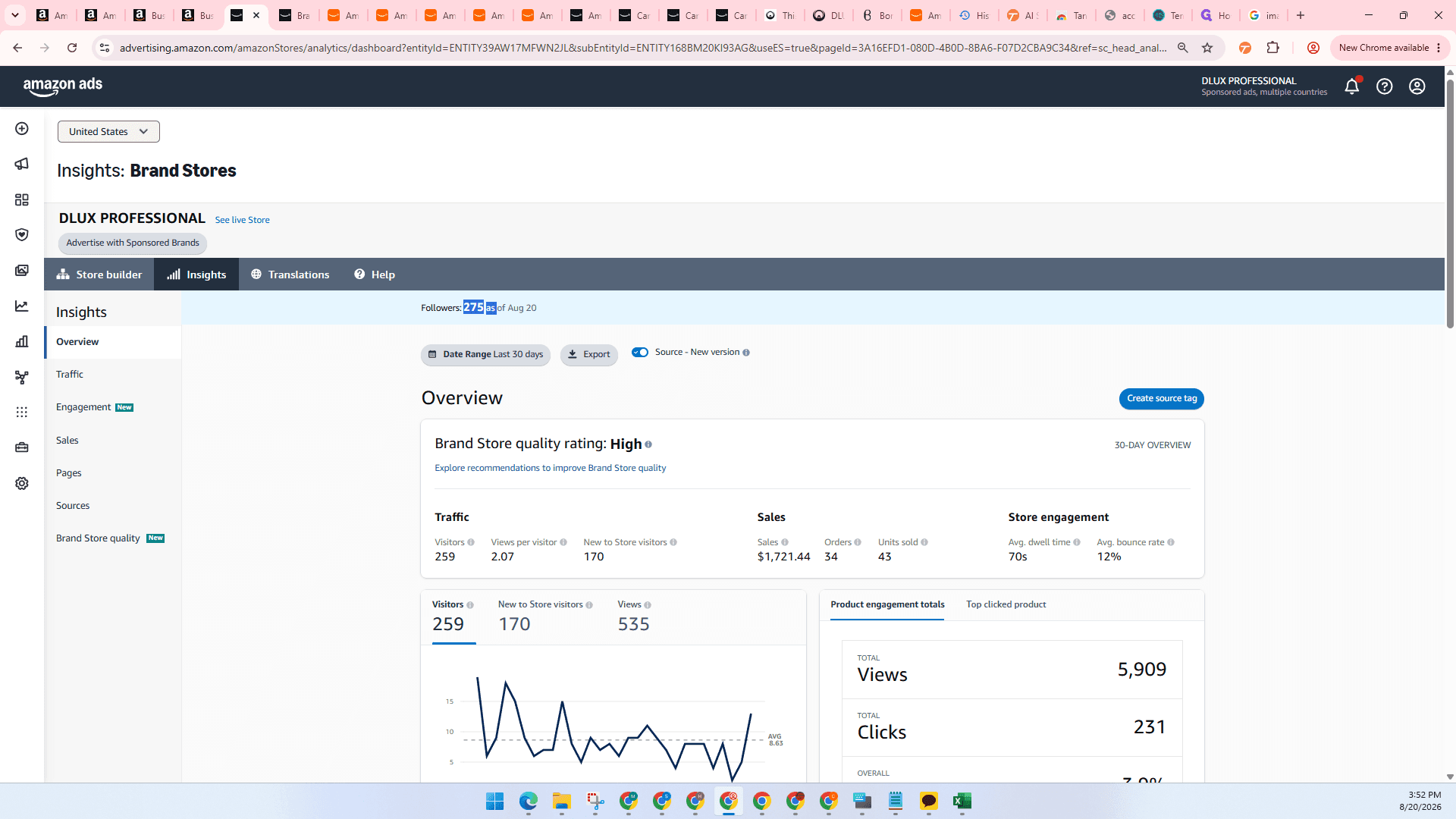Click the Create source tag button
This screenshot has height=819, width=1456.
pyautogui.click(x=1162, y=399)
